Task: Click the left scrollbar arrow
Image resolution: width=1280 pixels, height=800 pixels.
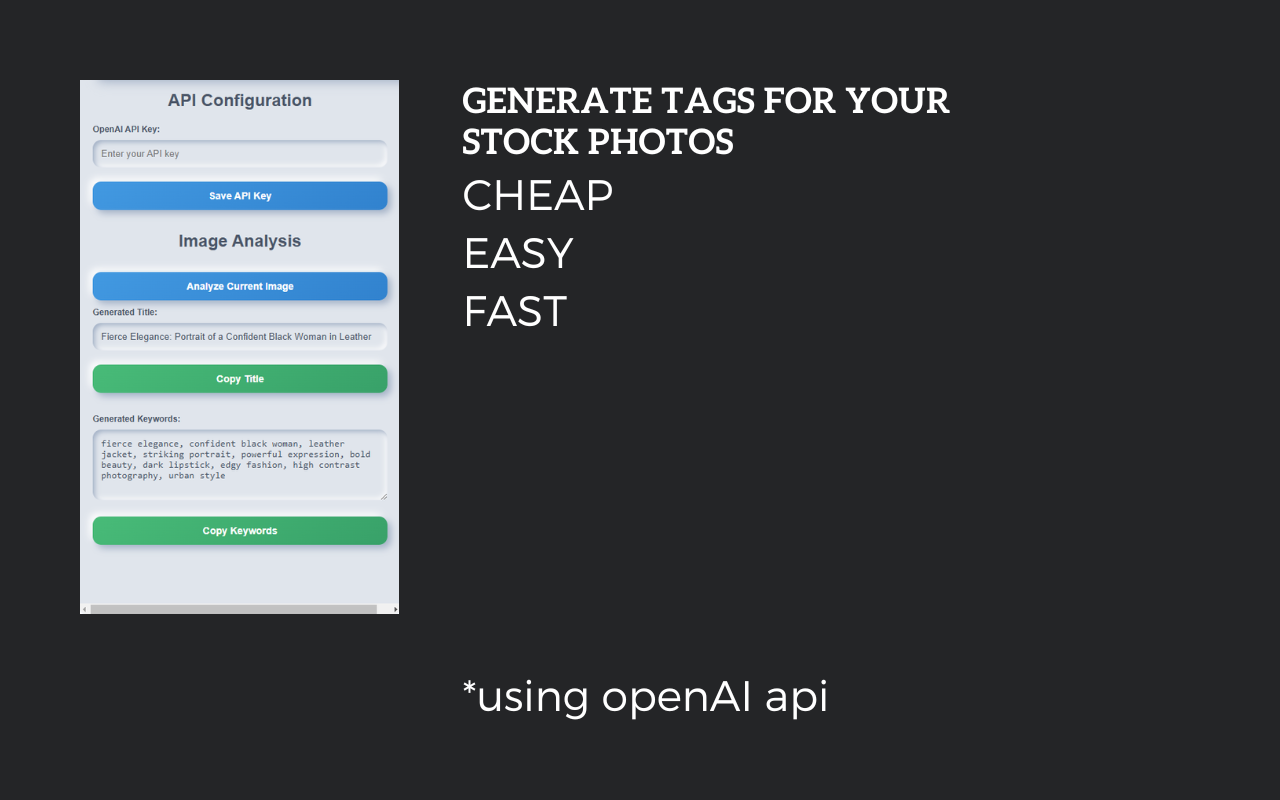Action: pos(85,607)
